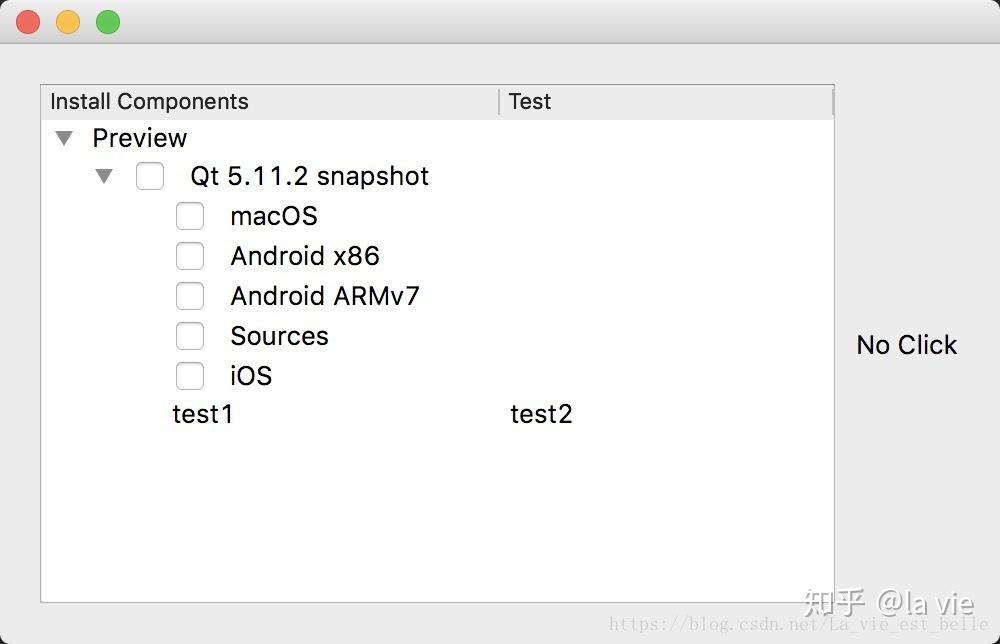Tick the Android ARMv7 checkbox
The width and height of the screenshot is (1000, 644).
point(190,296)
